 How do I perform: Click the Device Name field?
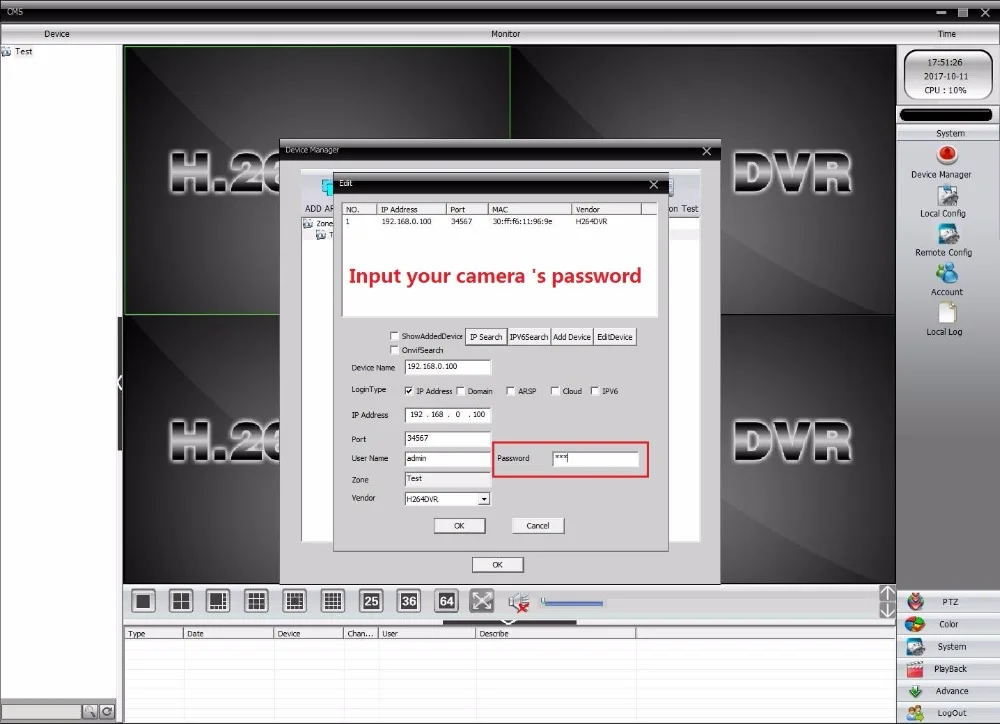pos(448,367)
